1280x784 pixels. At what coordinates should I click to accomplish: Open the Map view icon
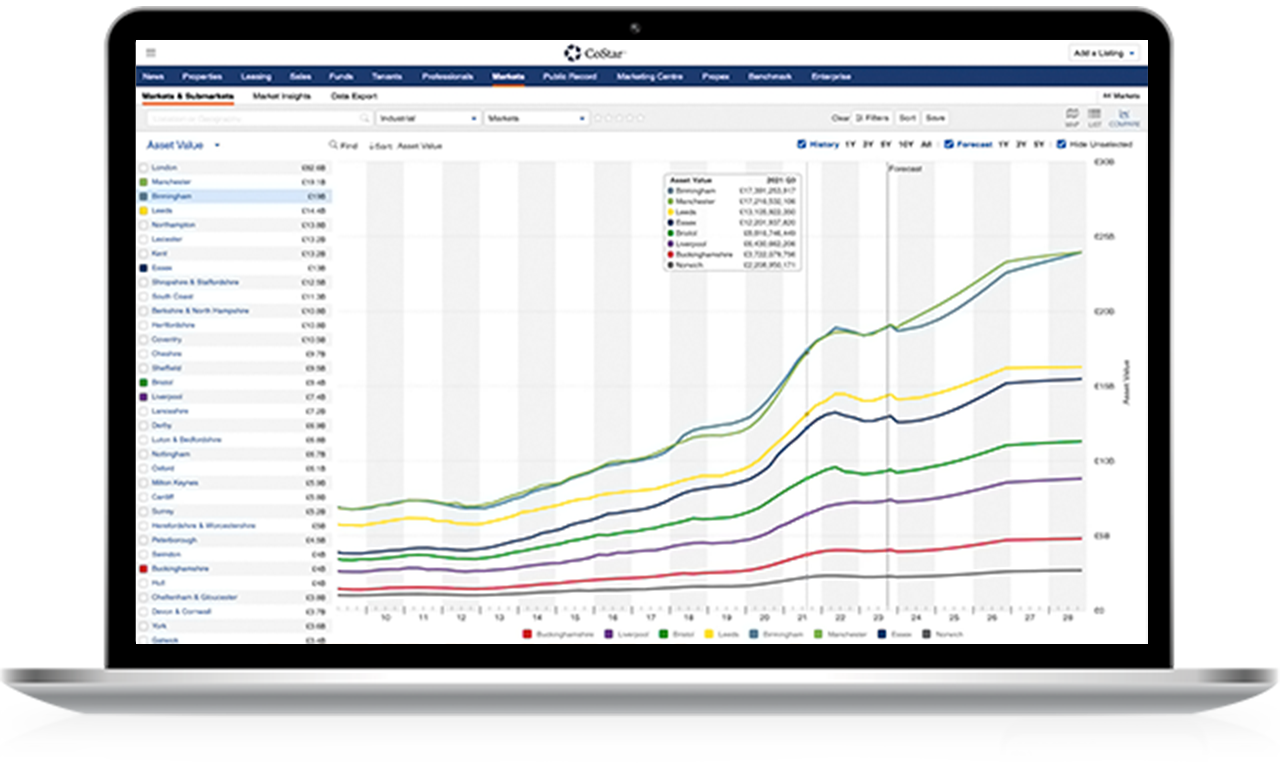(1072, 115)
